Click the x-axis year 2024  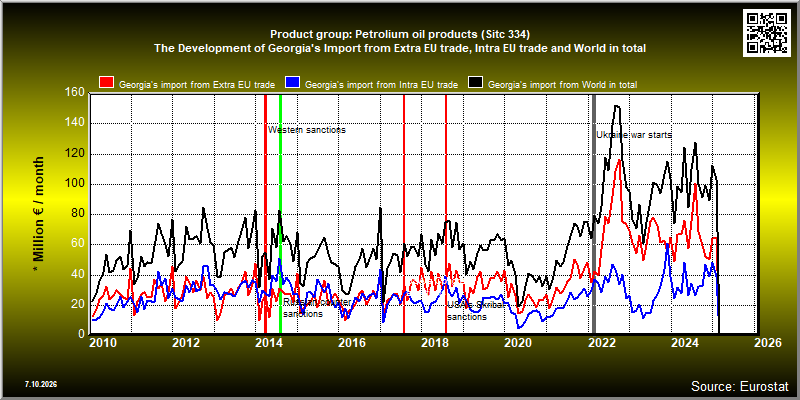(x=685, y=343)
